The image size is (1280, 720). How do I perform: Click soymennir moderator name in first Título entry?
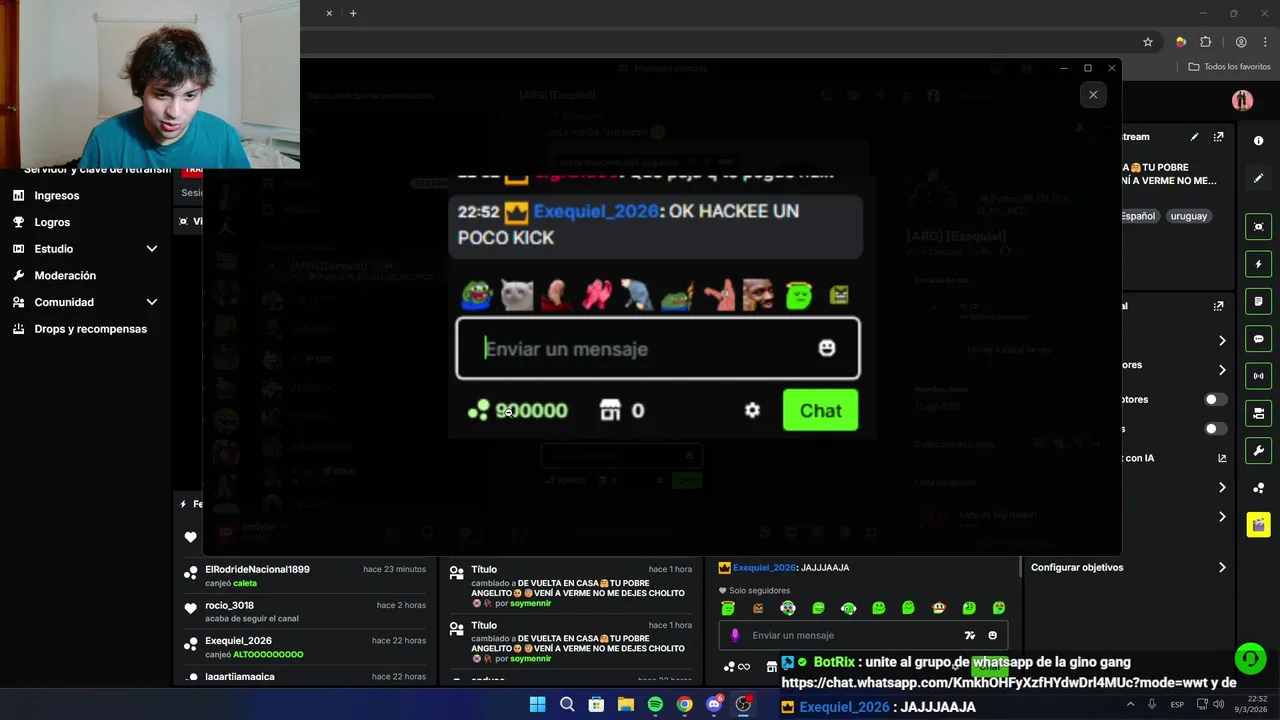[530, 603]
